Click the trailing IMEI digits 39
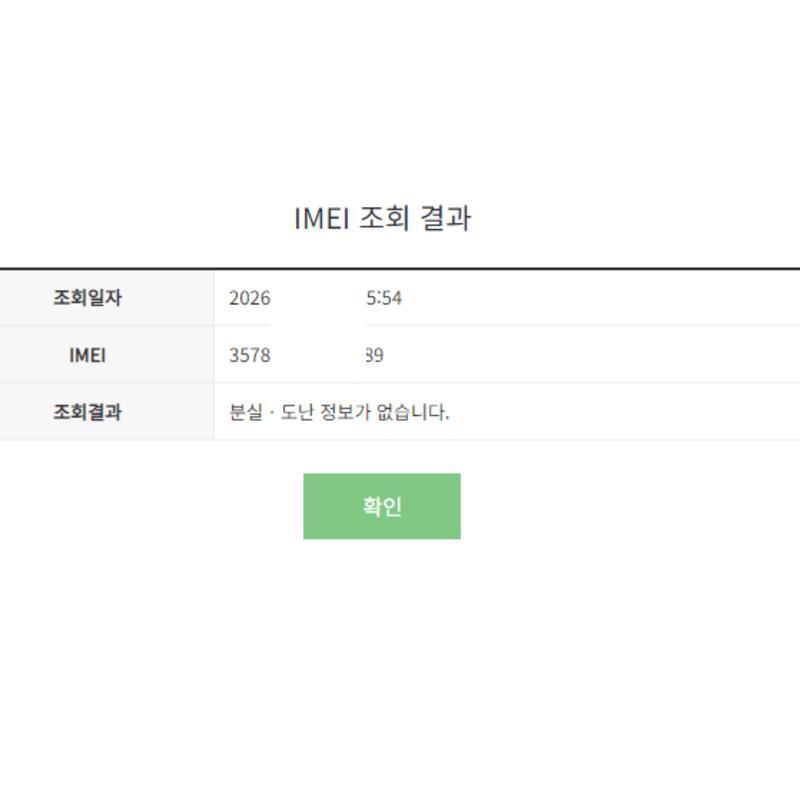The height and width of the screenshot is (800, 800). 374,355
